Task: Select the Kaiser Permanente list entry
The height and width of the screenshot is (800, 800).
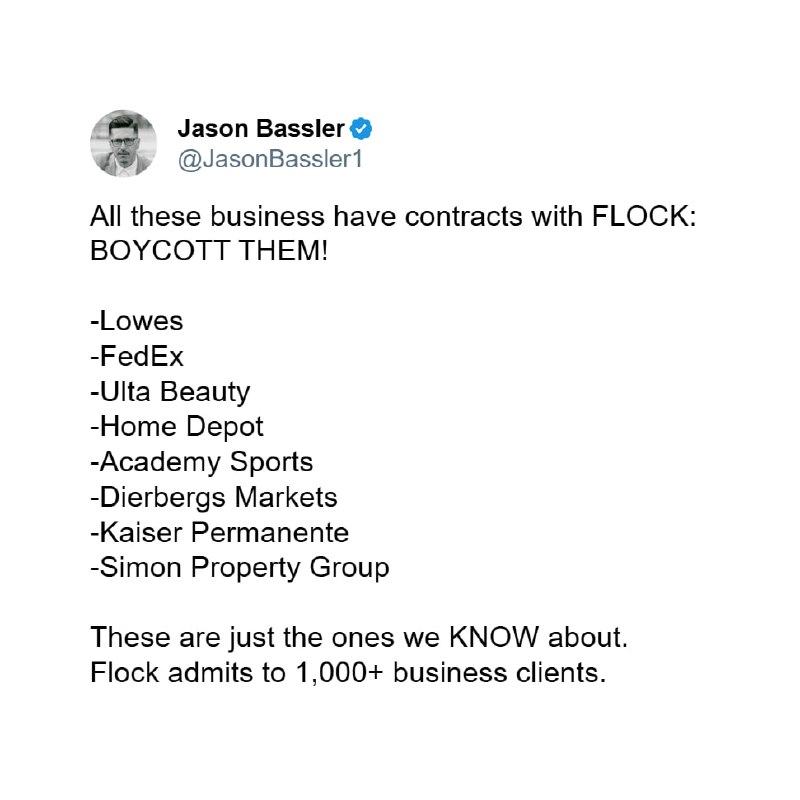Action: point(219,532)
